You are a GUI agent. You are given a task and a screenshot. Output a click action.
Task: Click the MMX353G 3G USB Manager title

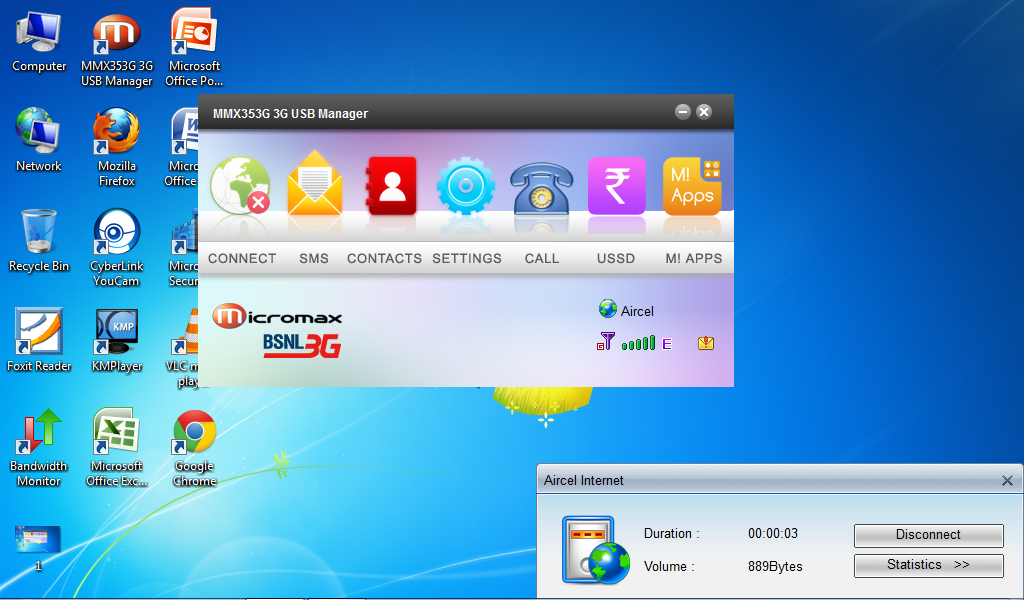point(291,114)
